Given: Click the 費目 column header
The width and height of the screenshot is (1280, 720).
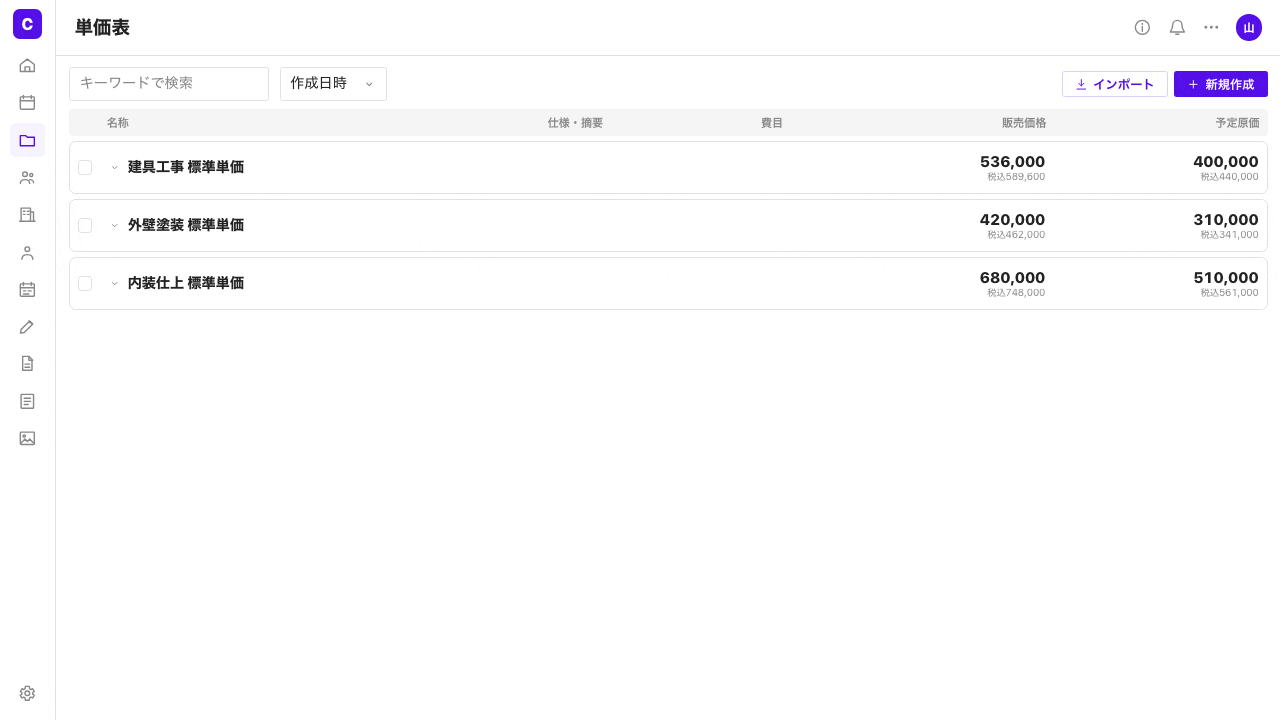Looking at the screenshot, I should click(x=772, y=123).
